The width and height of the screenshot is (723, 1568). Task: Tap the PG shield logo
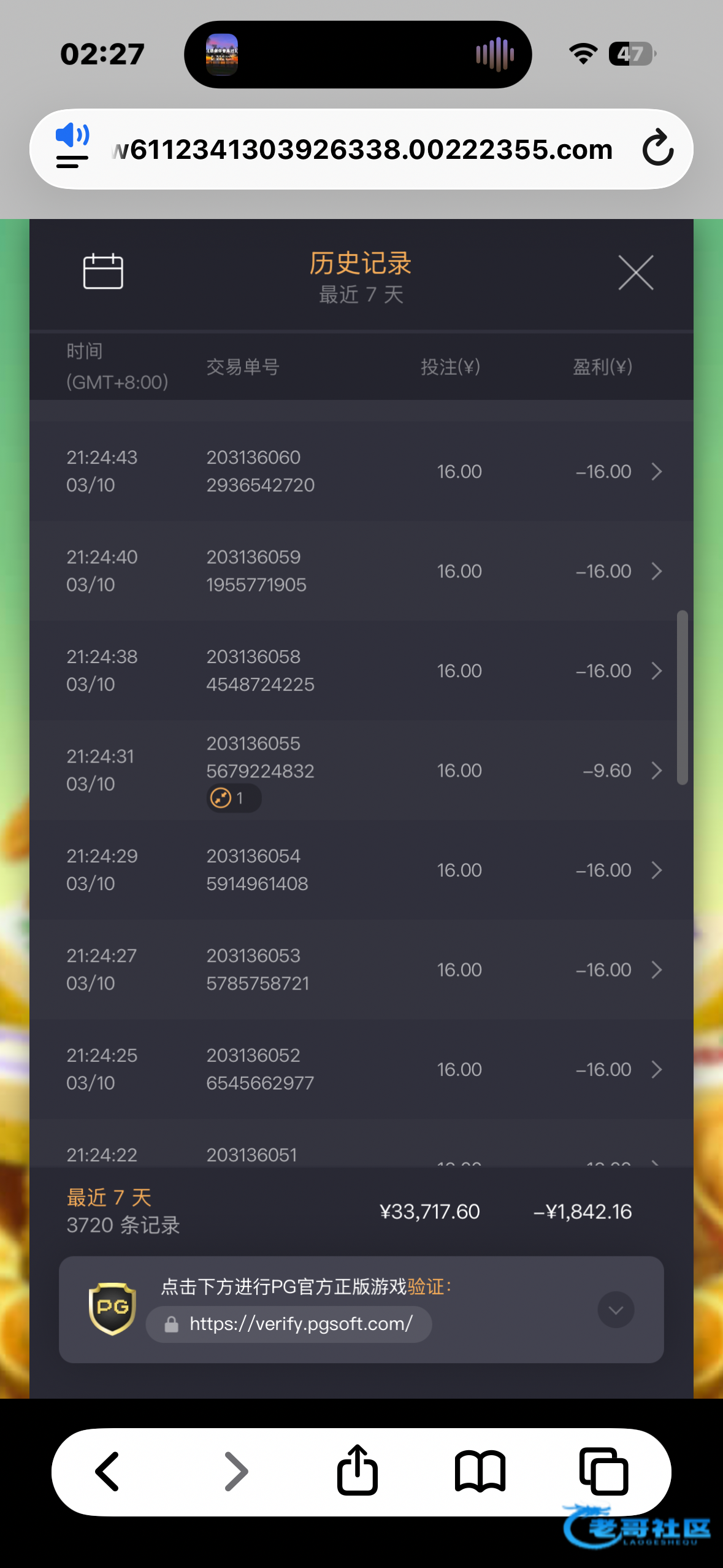(112, 1309)
